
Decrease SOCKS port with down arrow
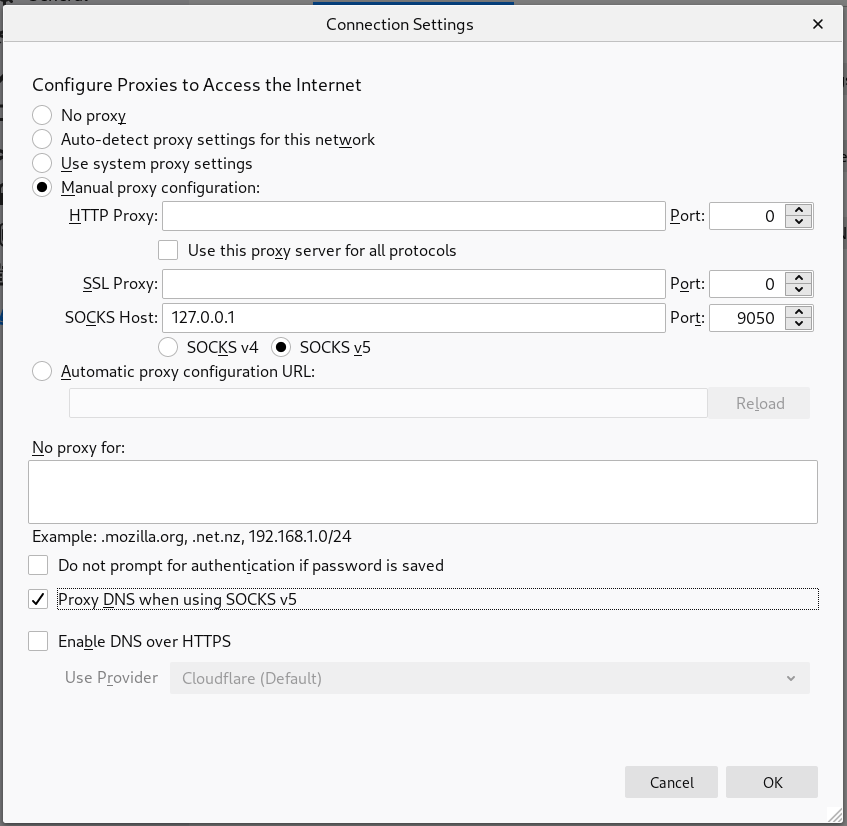point(798,324)
